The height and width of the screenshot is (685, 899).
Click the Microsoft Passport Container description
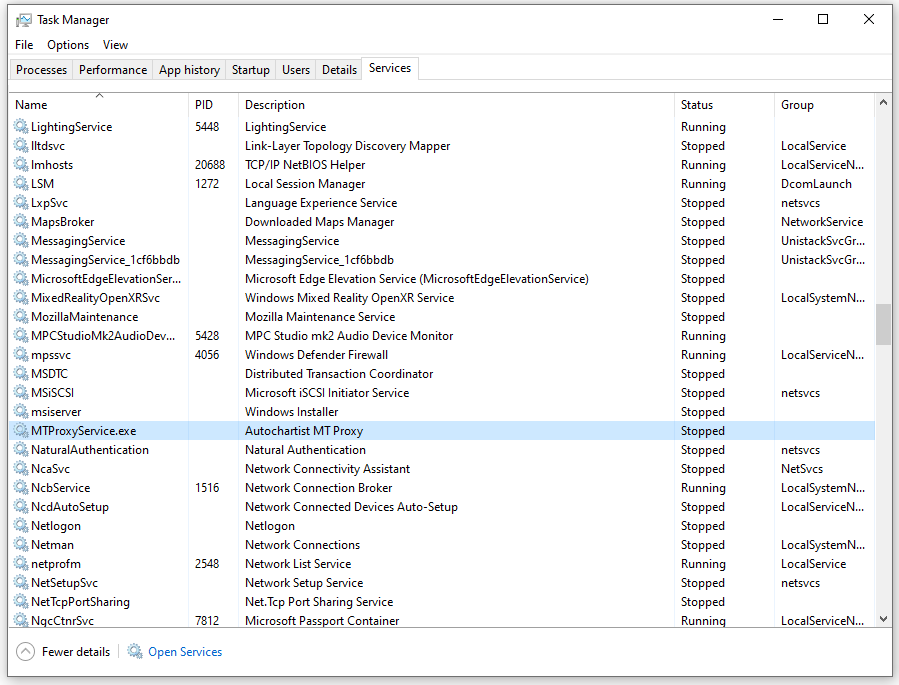coord(322,620)
